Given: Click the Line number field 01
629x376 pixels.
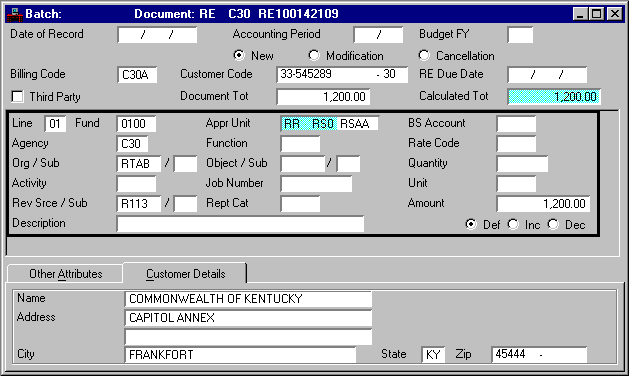Looking at the screenshot, I should click(x=55, y=124).
